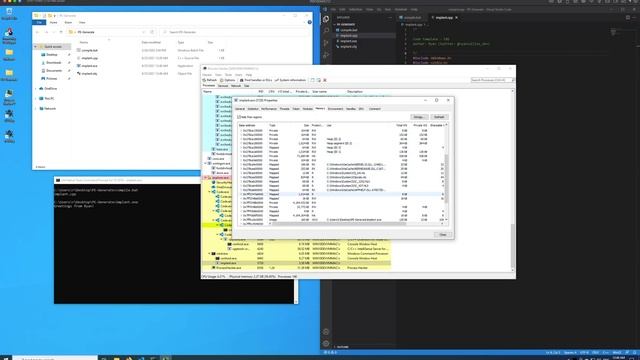Open the Manage gear in VS Code activity bar
Viewport: 640px width, 360px height.
(x=326, y=344)
